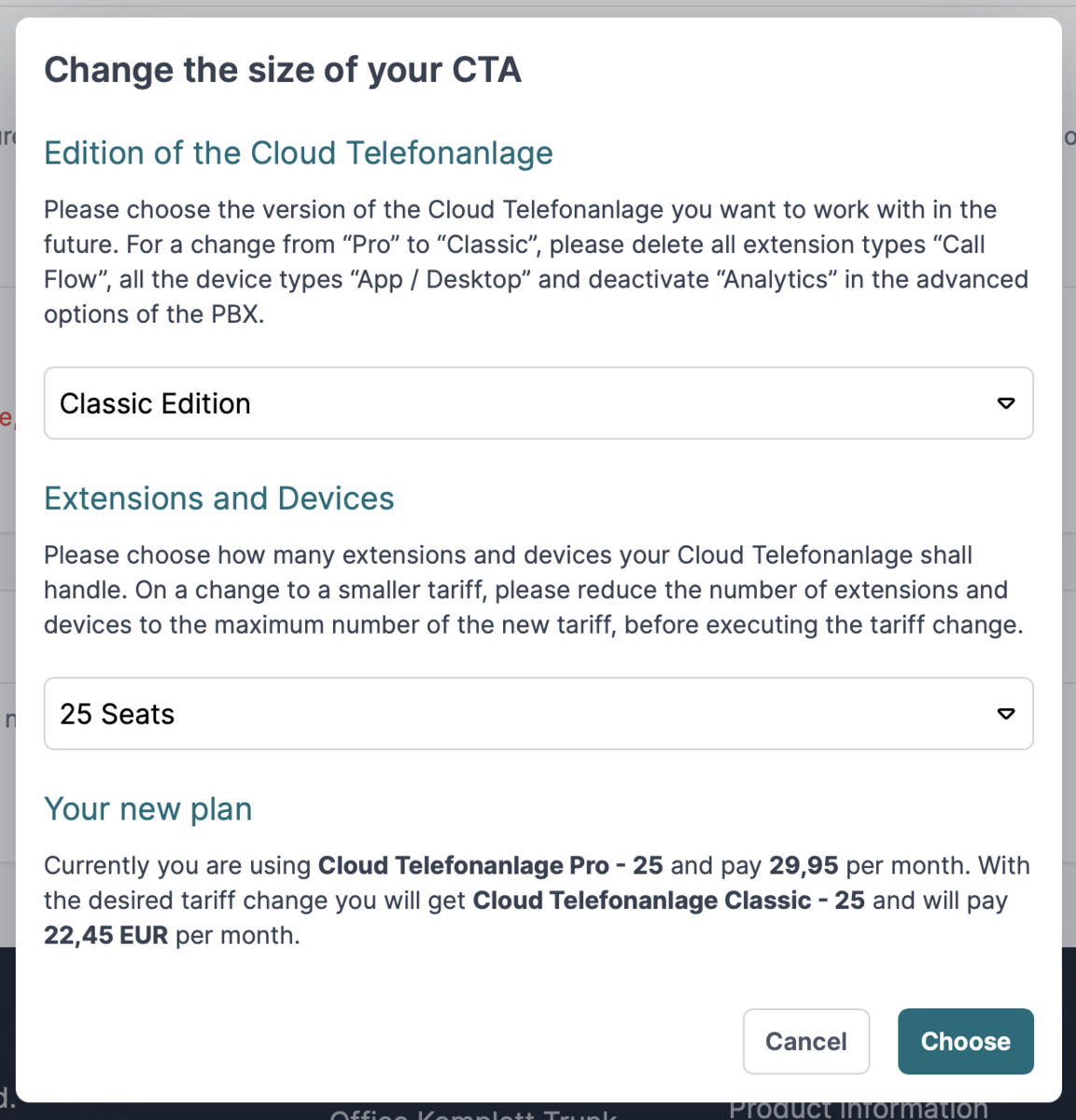Click the 'Your new plan' heading
This screenshot has width=1076, height=1120.
click(148, 809)
